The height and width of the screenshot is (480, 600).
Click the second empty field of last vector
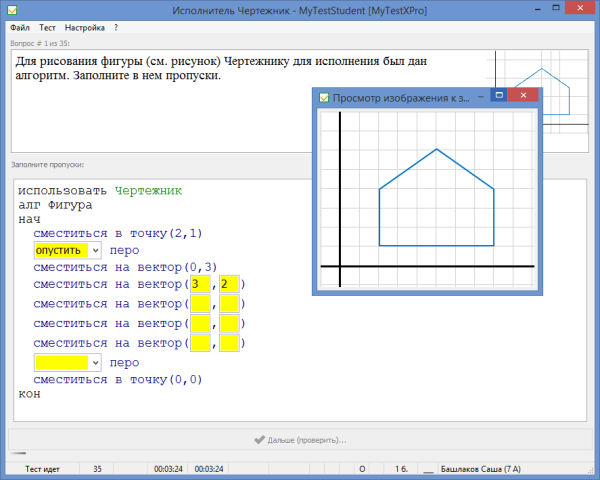(228, 343)
